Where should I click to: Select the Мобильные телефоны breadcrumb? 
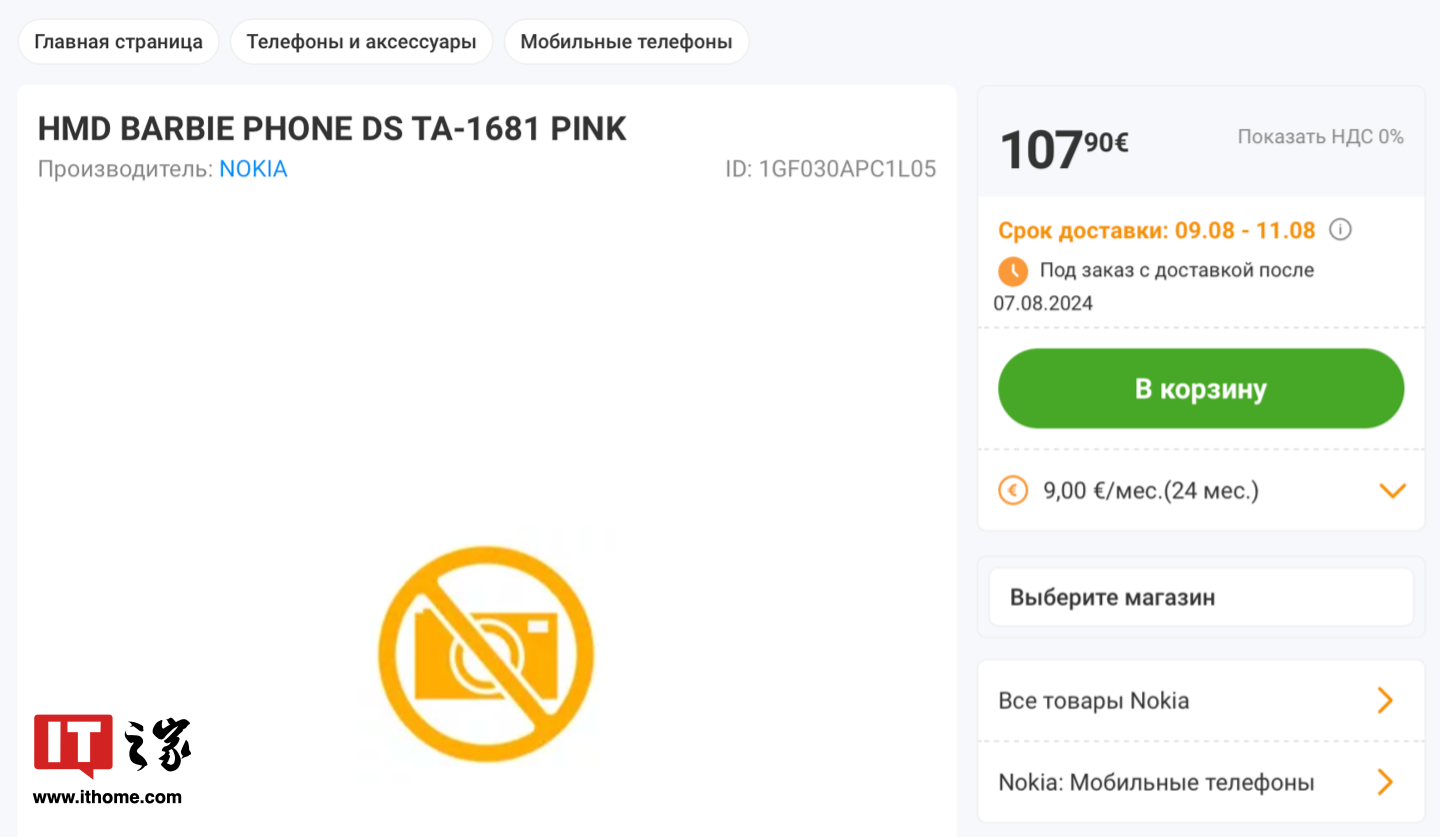[626, 42]
